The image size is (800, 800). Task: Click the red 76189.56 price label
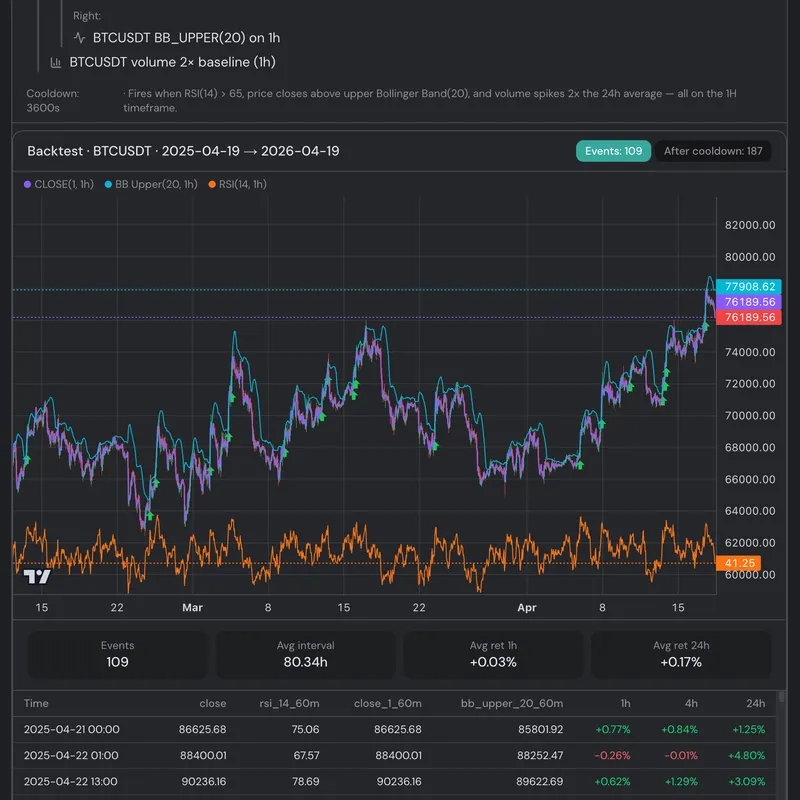[748, 317]
